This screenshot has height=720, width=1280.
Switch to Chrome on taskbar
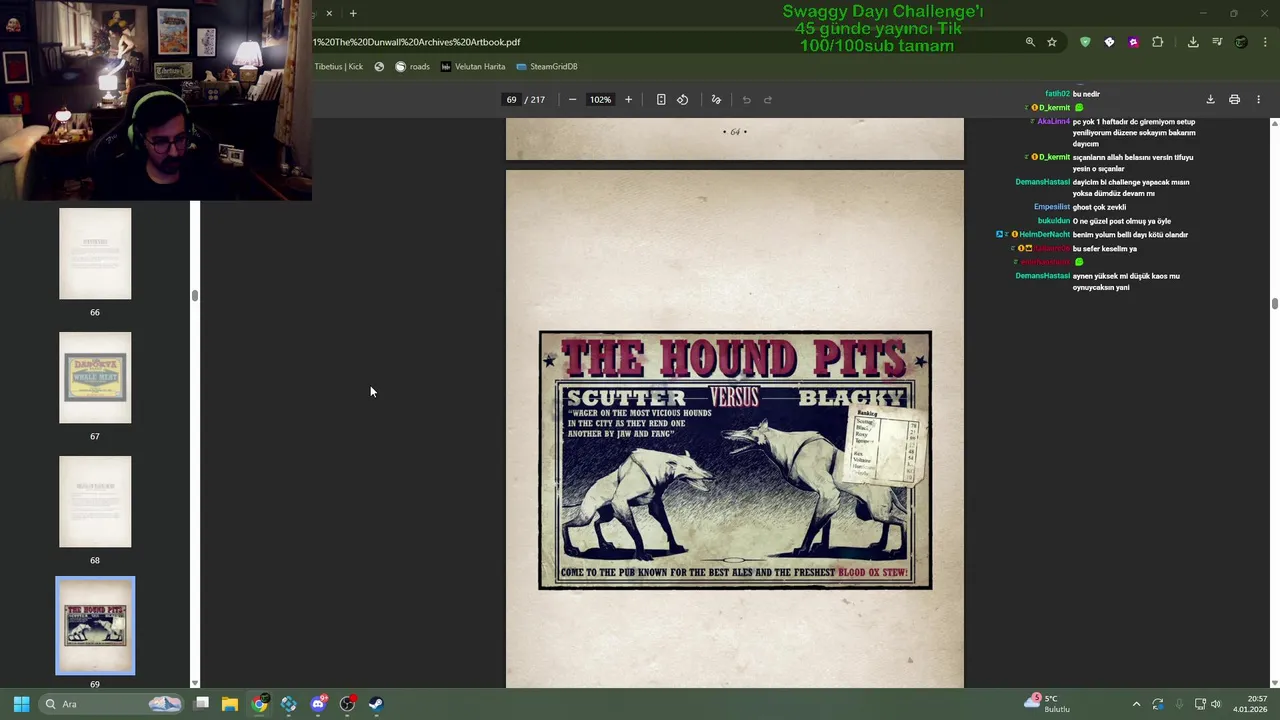tap(259, 704)
